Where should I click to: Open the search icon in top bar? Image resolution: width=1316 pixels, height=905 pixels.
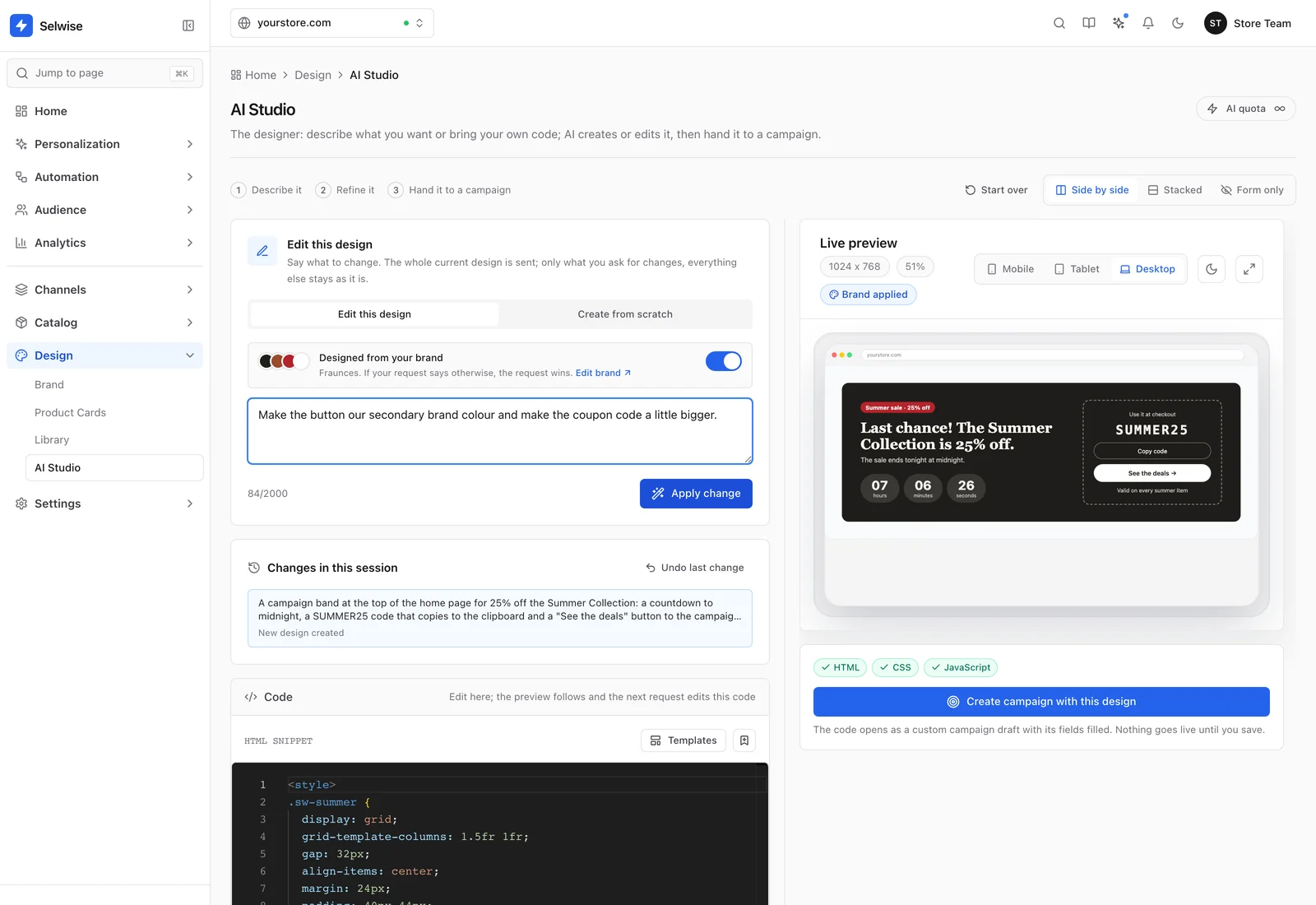coord(1059,23)
